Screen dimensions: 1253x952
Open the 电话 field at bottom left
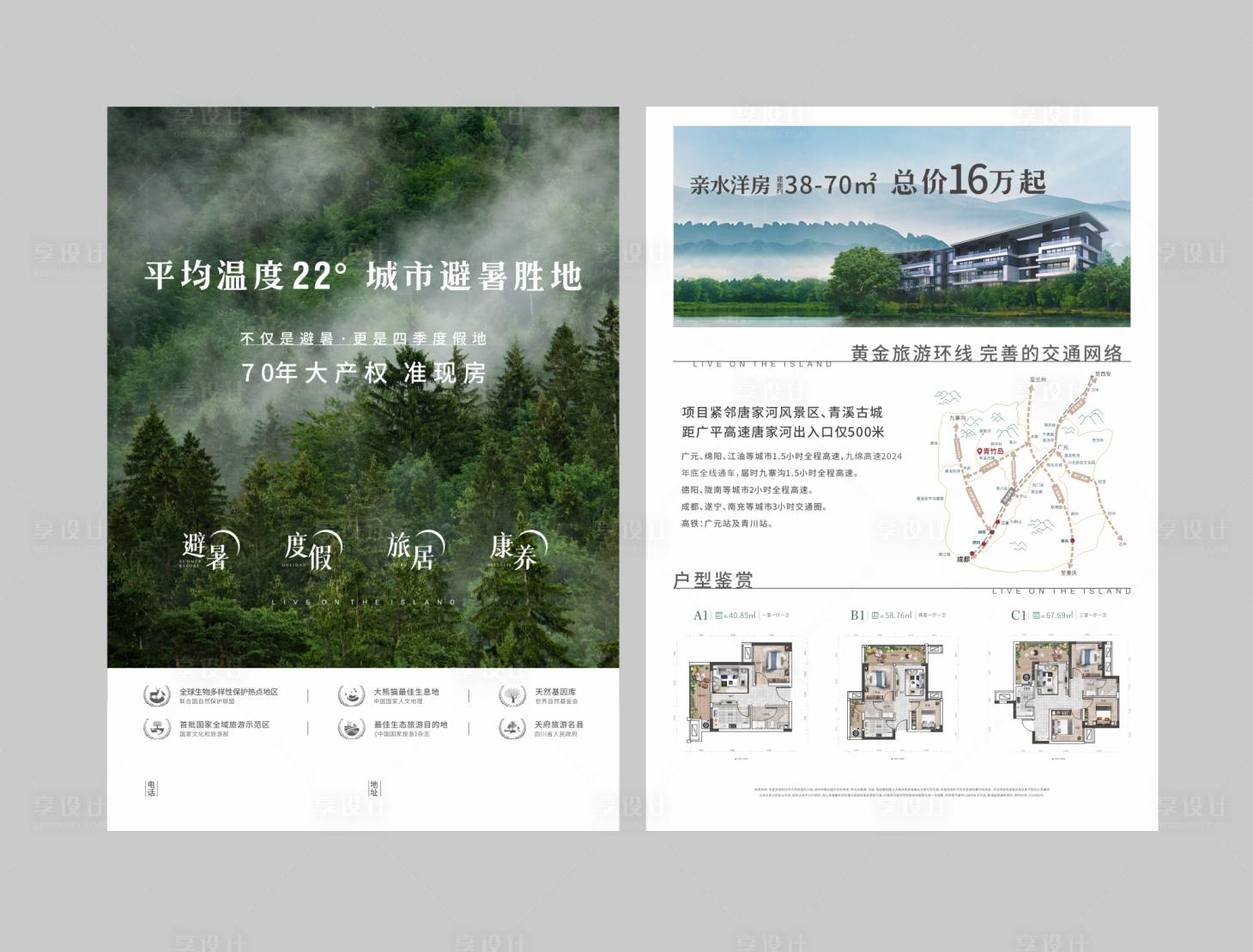pyautogui.click(x=153, y=788)
